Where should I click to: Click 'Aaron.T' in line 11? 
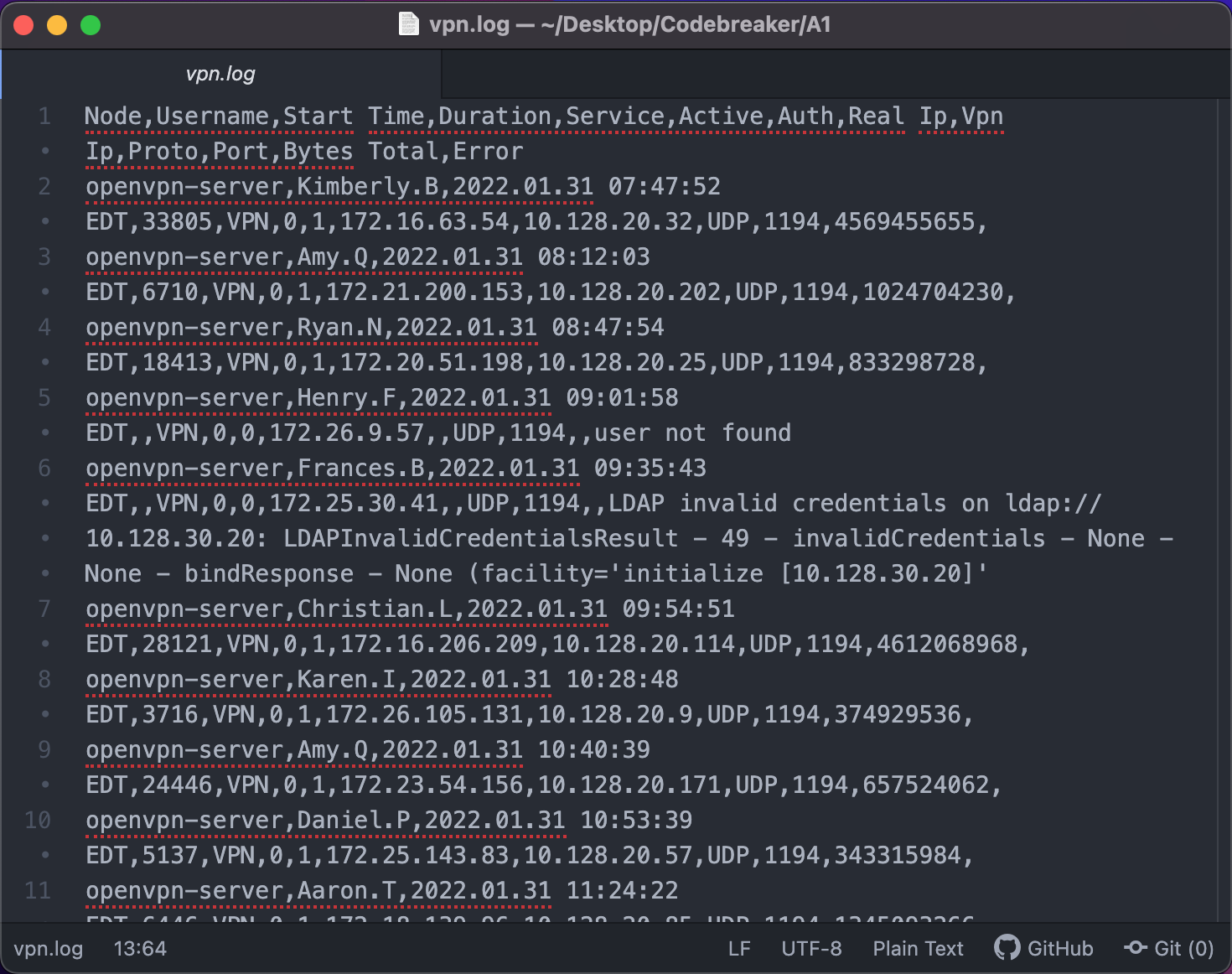tap(346, 890)
